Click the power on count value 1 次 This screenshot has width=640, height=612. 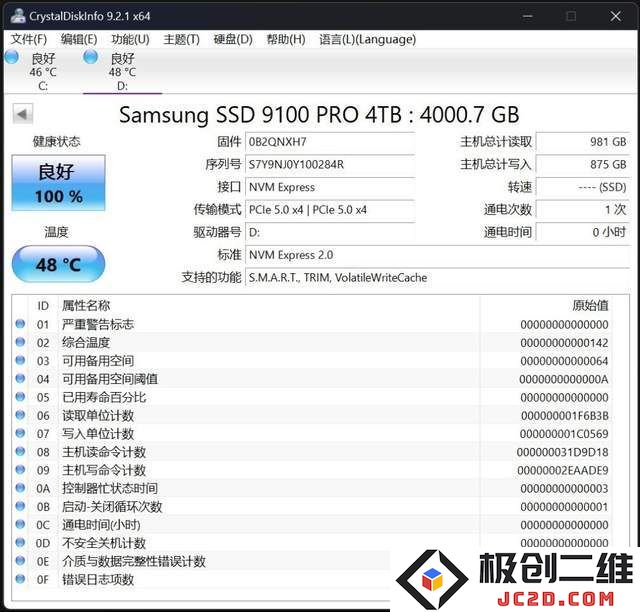click(583, 210)
